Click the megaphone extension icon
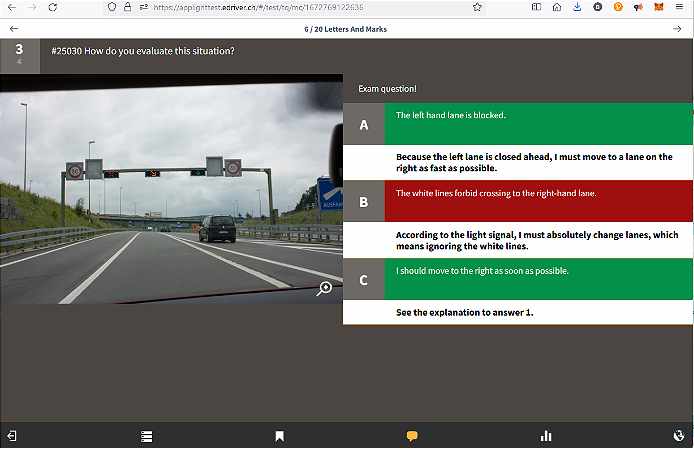The image size is (694, 449). tap(638, 7)
